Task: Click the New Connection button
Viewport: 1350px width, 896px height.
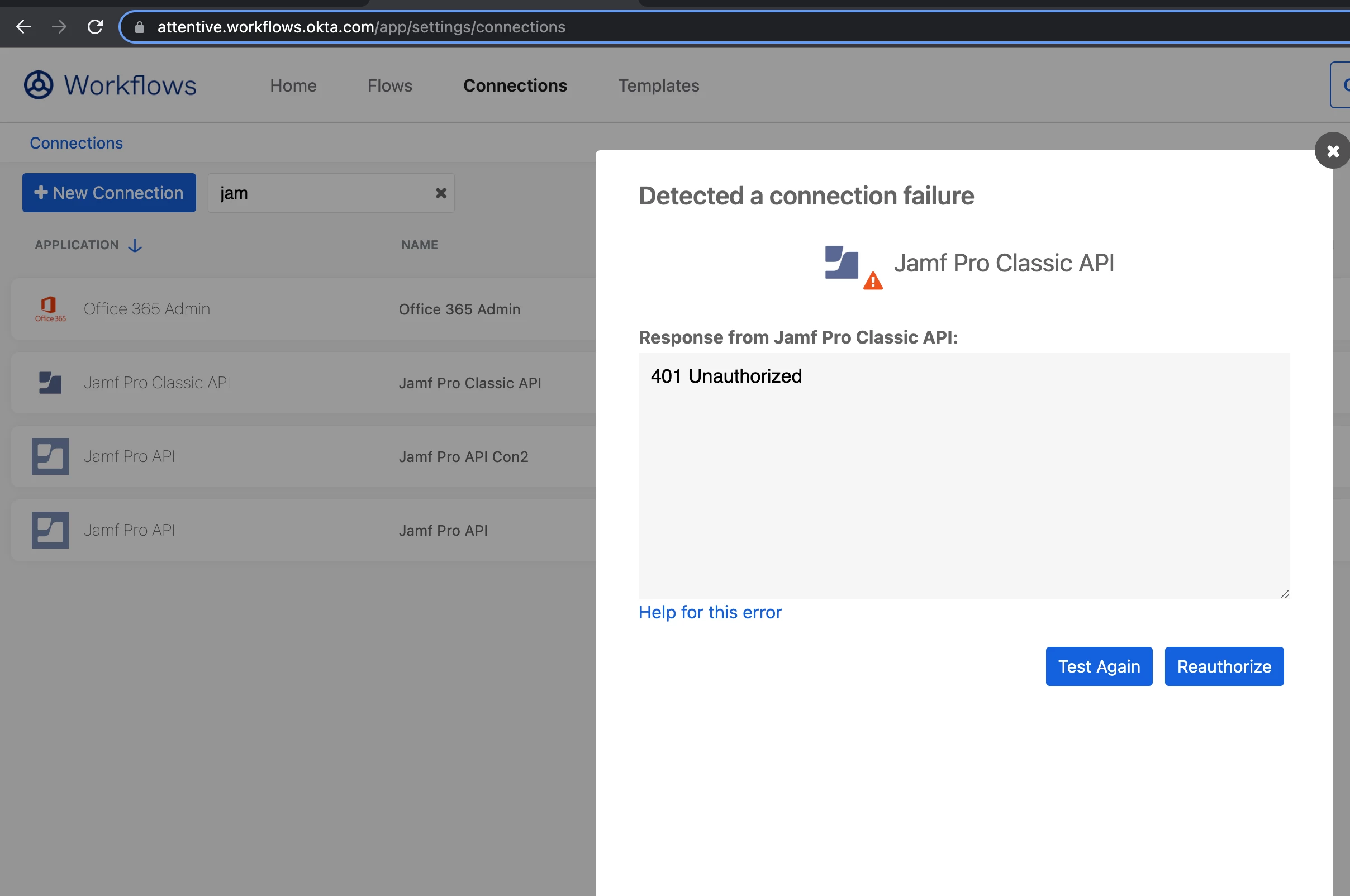Action: 109,193
